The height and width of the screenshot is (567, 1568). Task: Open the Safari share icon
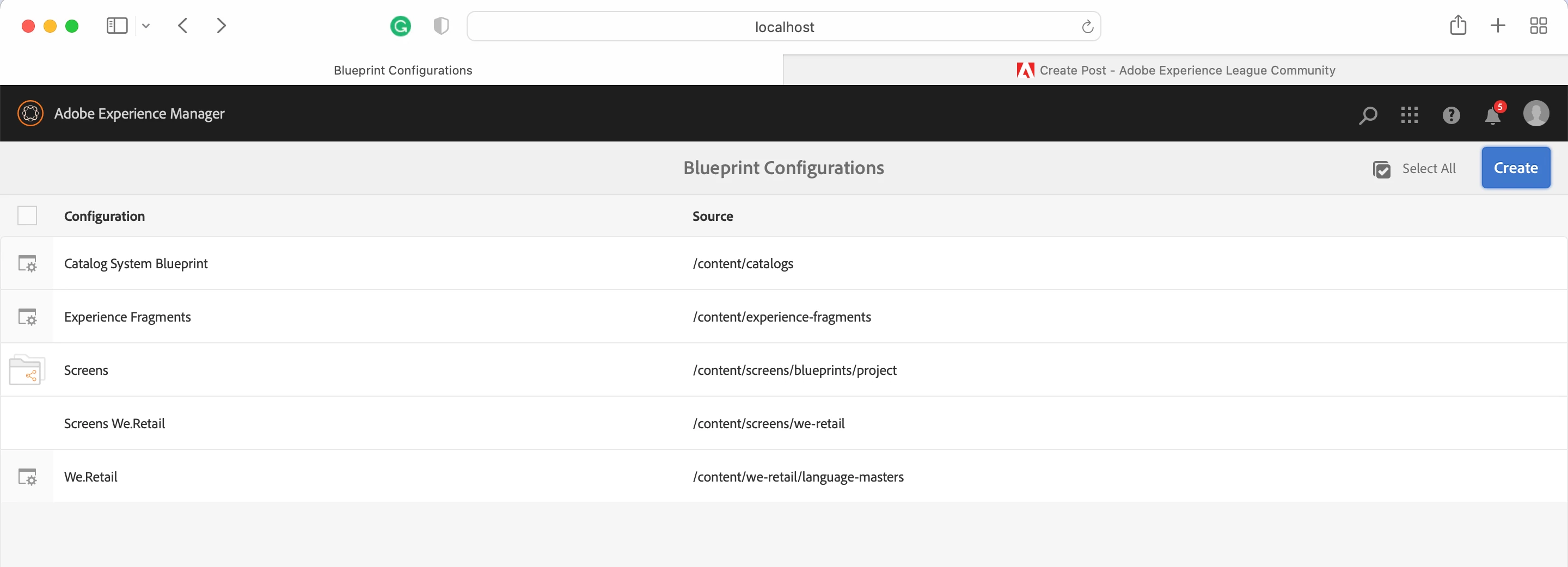[x=1458, y=25]
